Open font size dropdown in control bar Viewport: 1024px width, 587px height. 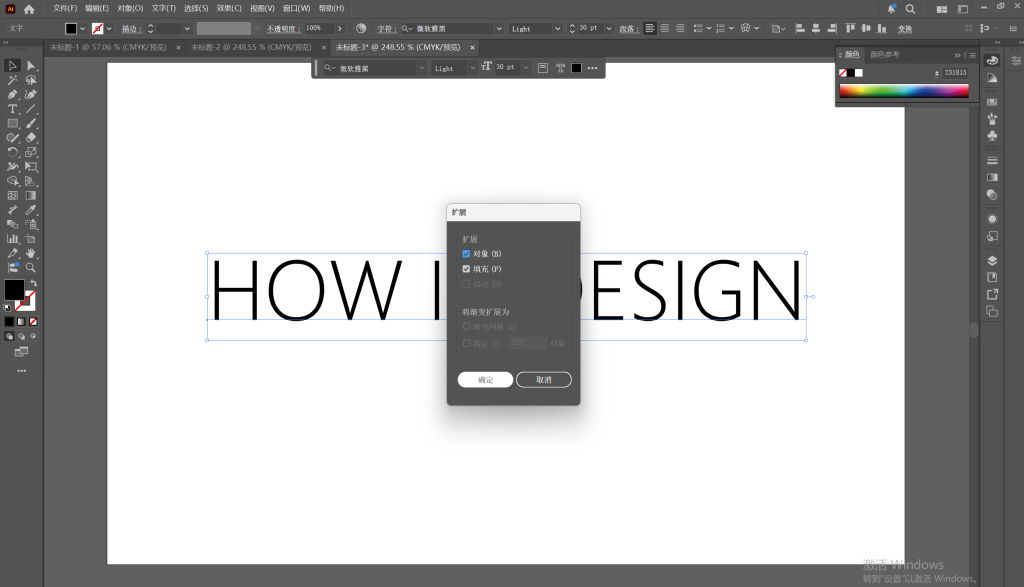tap(609, 29)
